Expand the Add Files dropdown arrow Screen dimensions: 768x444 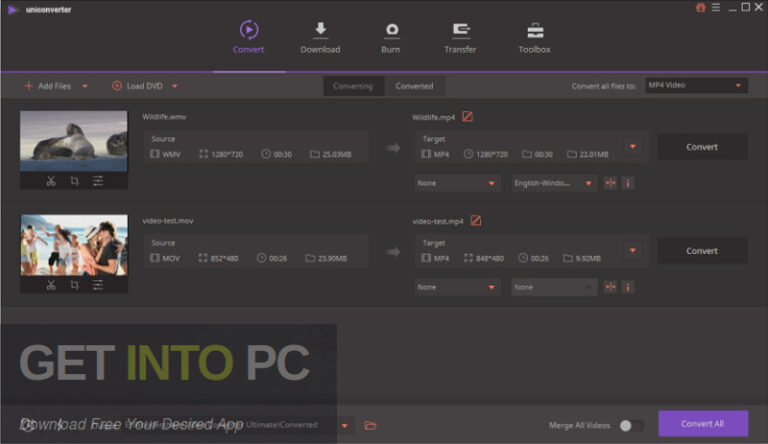[85, 86]
